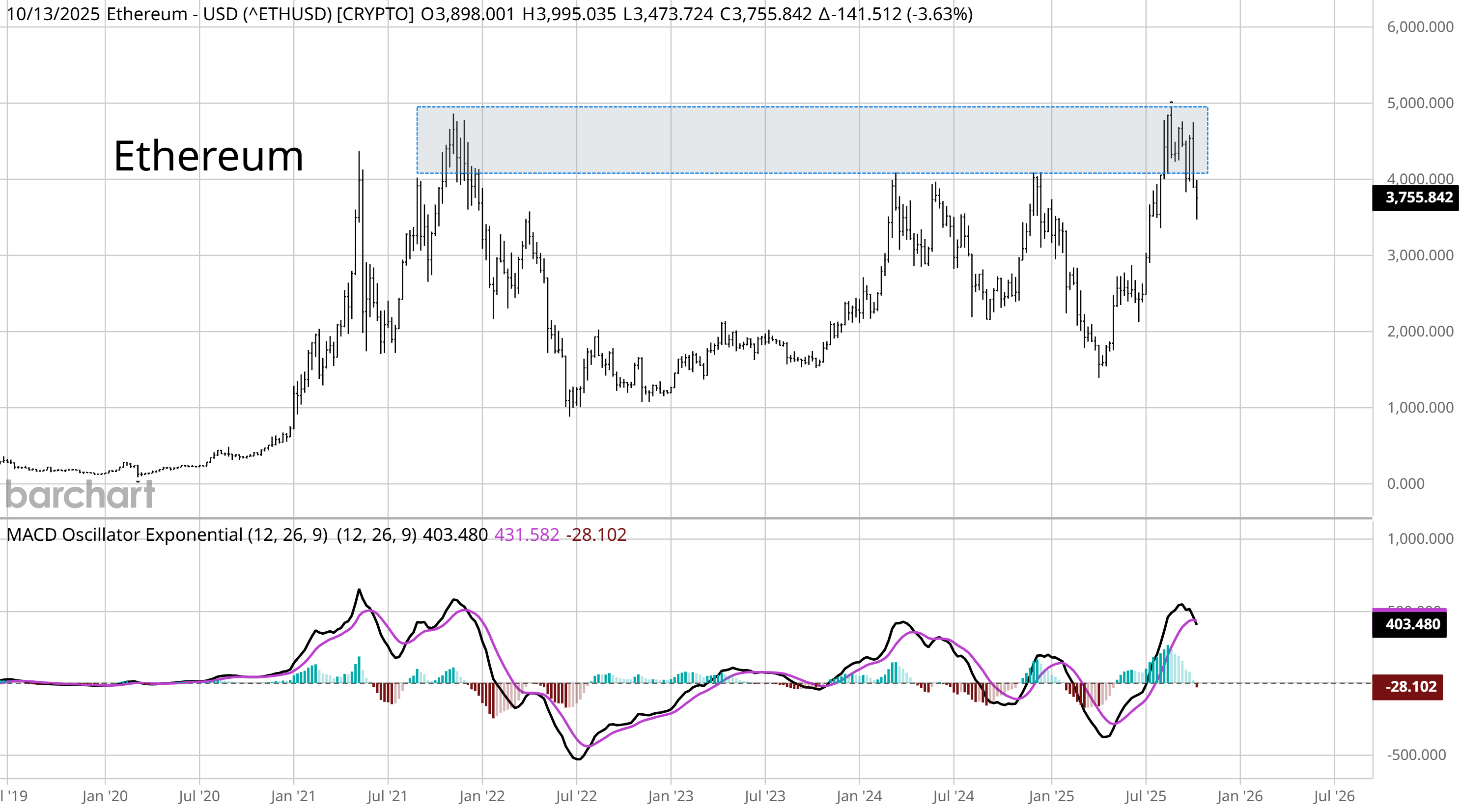Click the red -28.102 histogram value tag

point(1407,687)
